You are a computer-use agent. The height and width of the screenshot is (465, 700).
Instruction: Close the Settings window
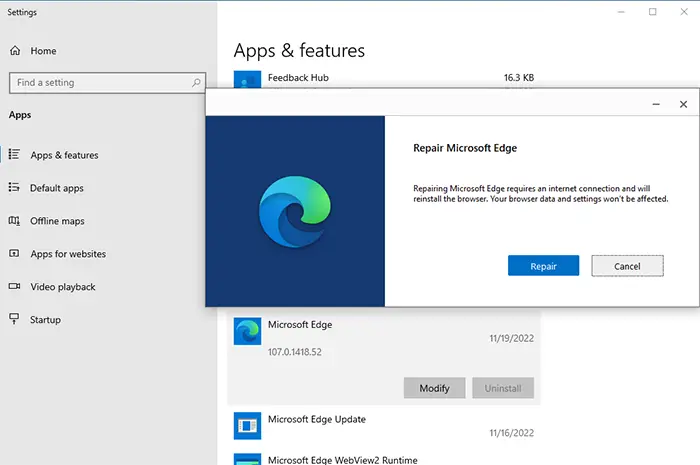[684, 12]
